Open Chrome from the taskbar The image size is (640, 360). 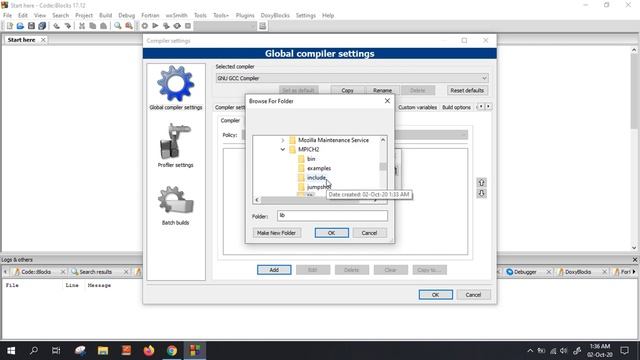(172, 350)
